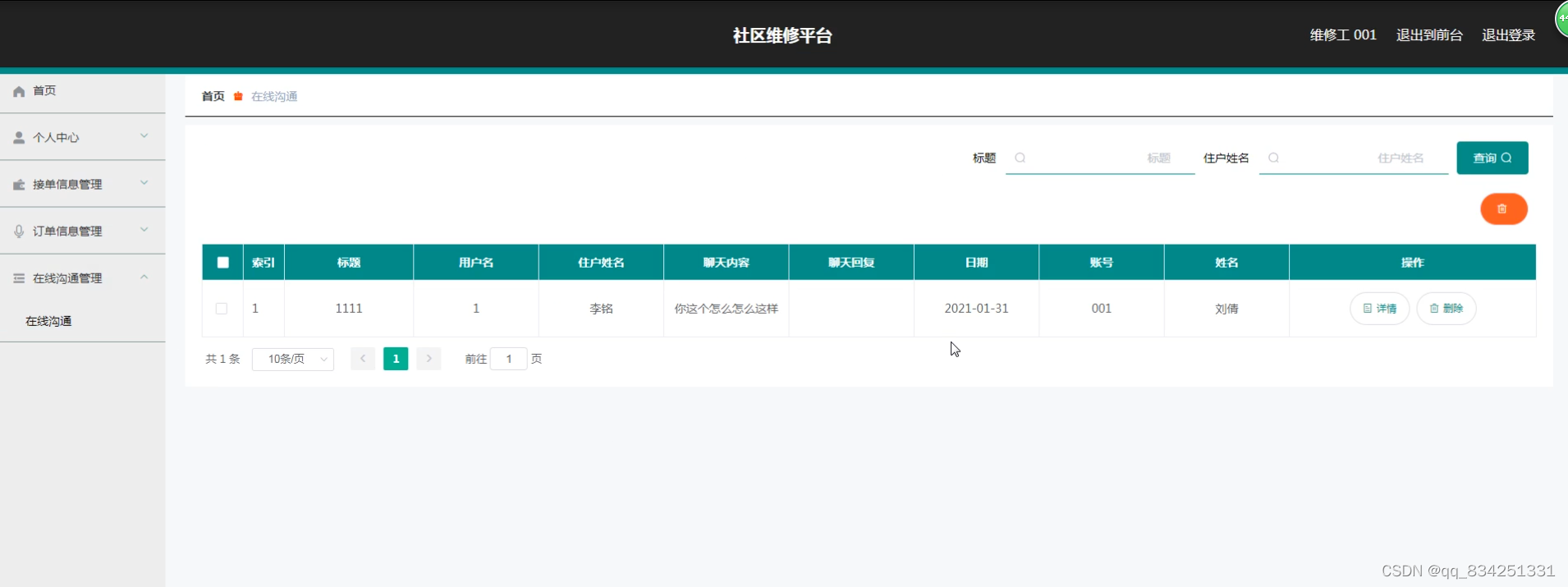
Task: Click the 在线沟通 breadcrumb item
Action: click(x=274, y=96)
